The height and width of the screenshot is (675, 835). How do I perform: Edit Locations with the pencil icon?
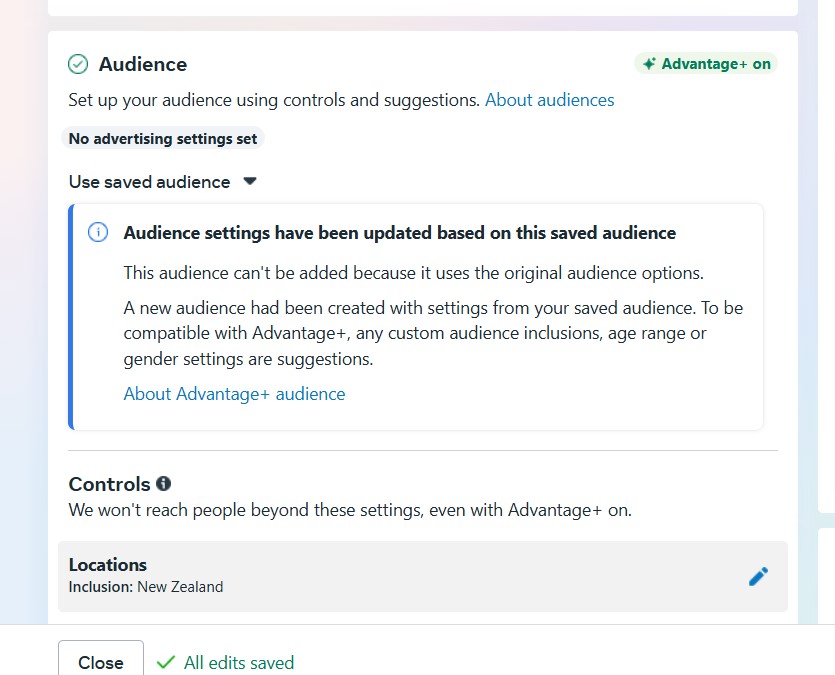pyautogui.click(x=758, y=576)
